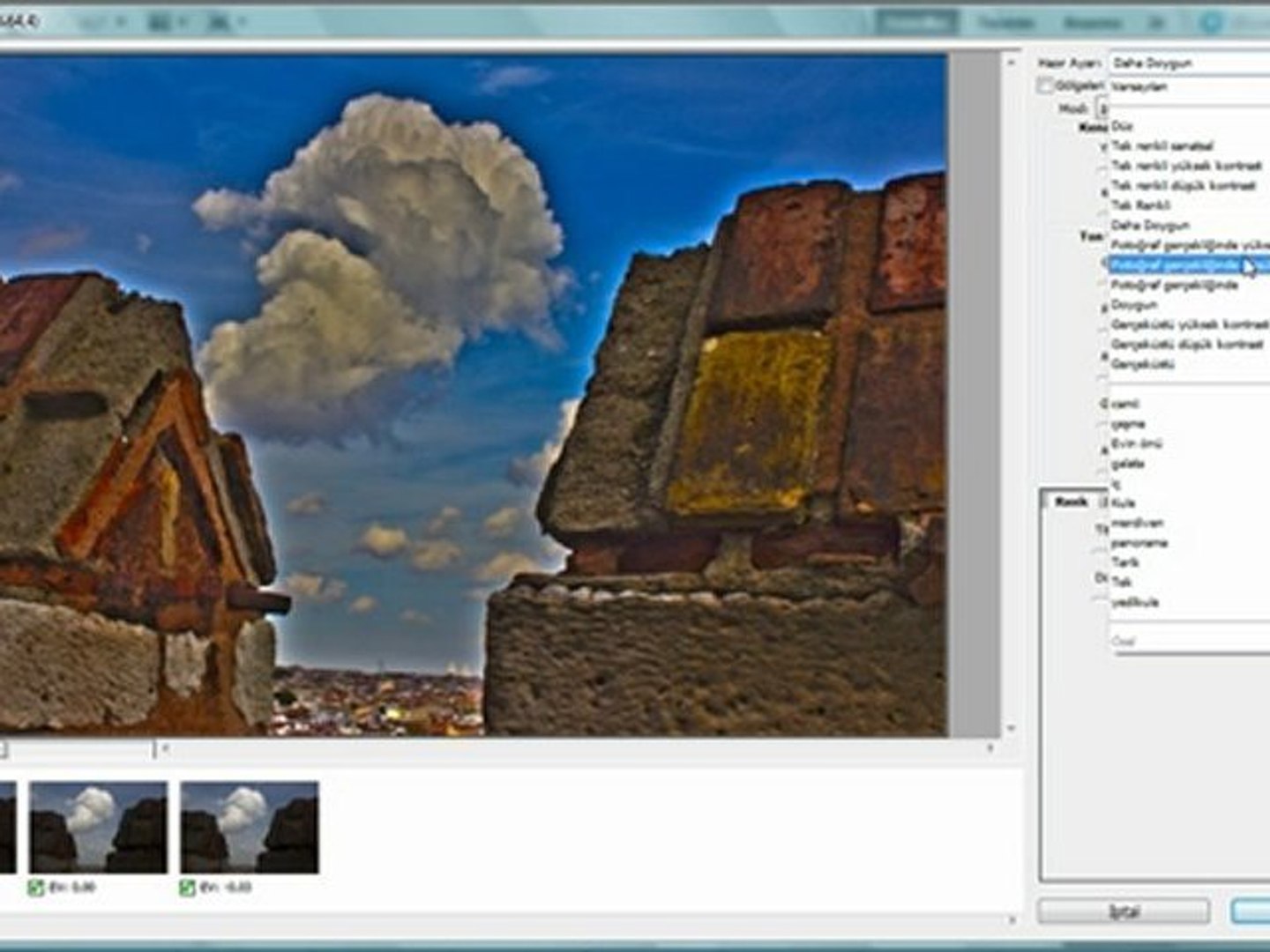Click preview horizontal scrollbar right arrow
Image resolution: width=1270 pixels, height=952 pixels.
click(990, 748)
